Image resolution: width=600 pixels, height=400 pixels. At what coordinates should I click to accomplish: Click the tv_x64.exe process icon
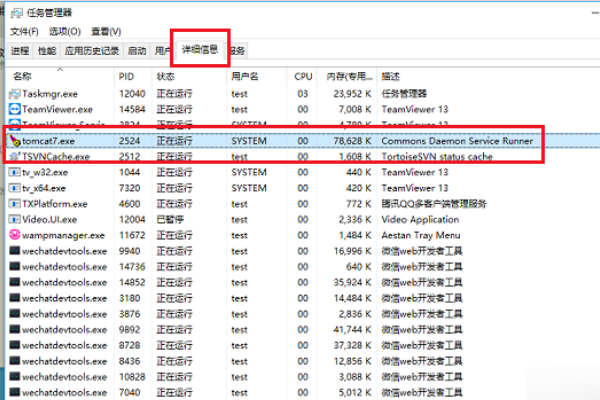coord(15,188)
